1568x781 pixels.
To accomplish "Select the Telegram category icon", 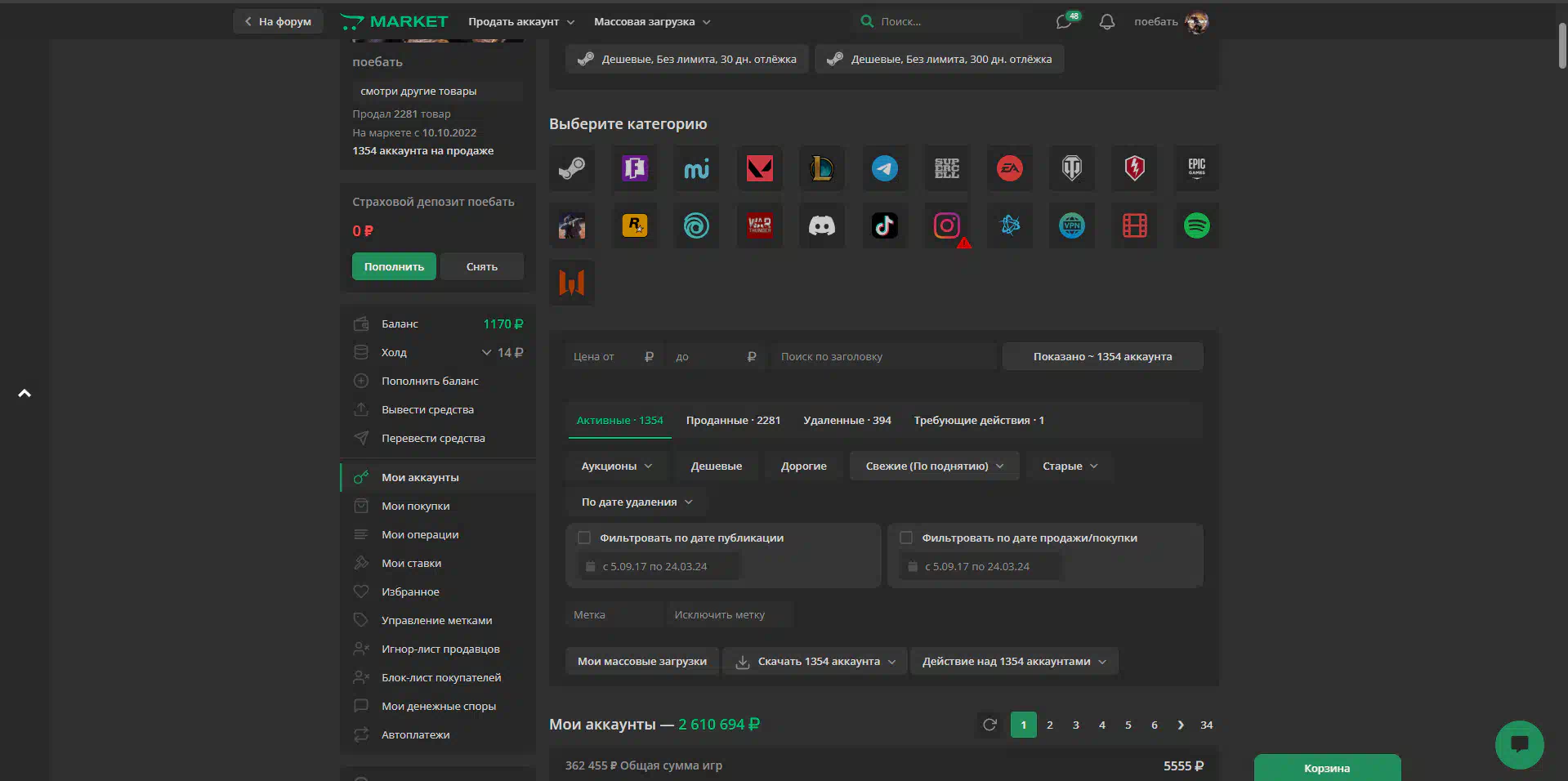I will [885, 168].
